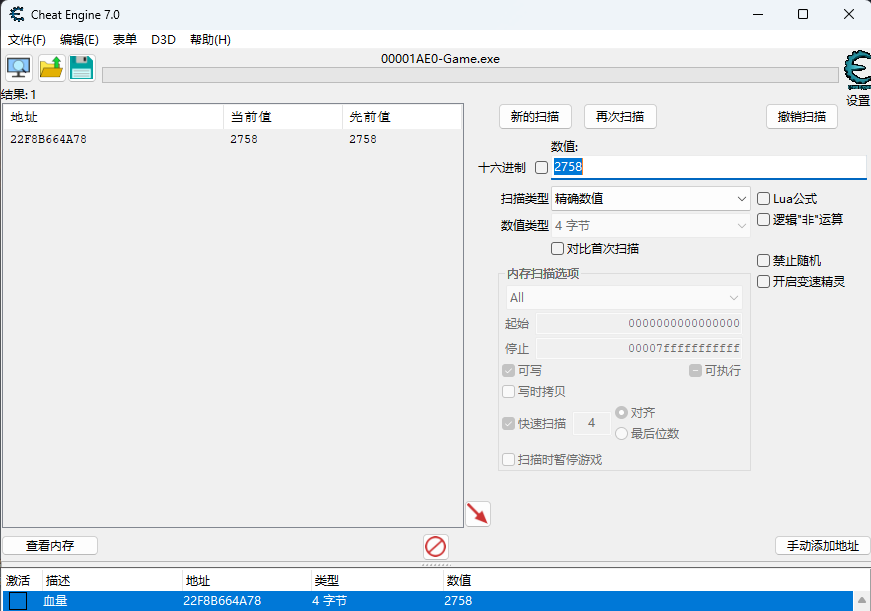This screenshot has height=611, width=871.
Task: Toggle the 可写 checkbox
Action: coord(508,370)
